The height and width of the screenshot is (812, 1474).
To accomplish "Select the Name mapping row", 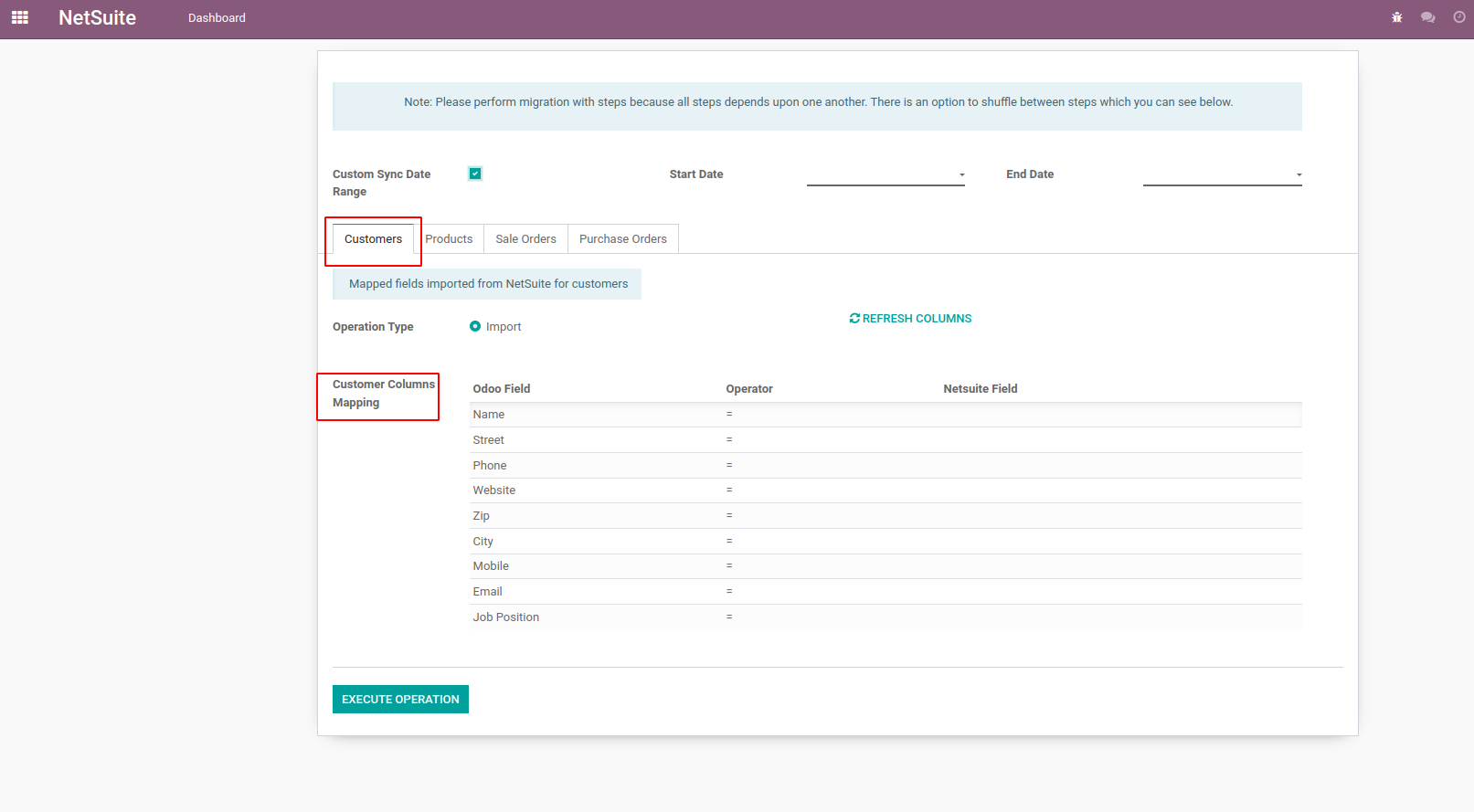I will point(885,415).
